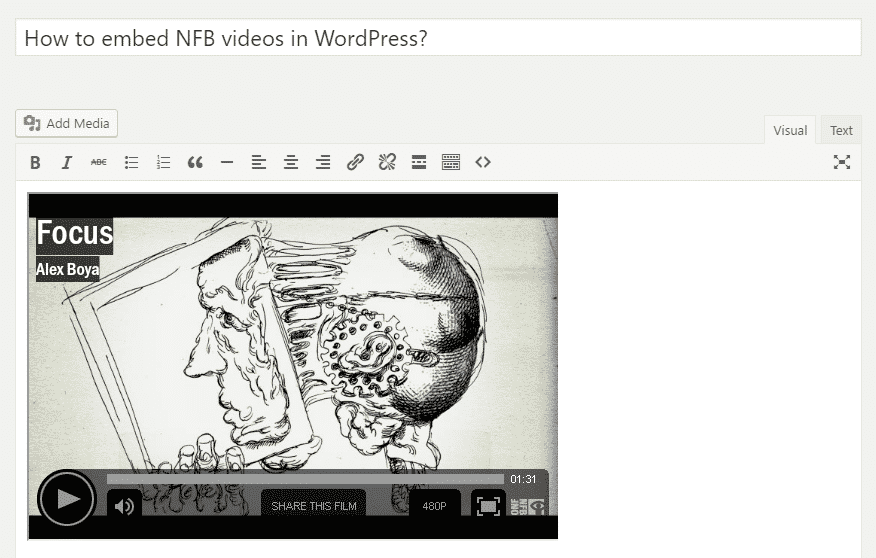Apply strikethrough formatting
This screenshot has height=558, width=876.
99,163
